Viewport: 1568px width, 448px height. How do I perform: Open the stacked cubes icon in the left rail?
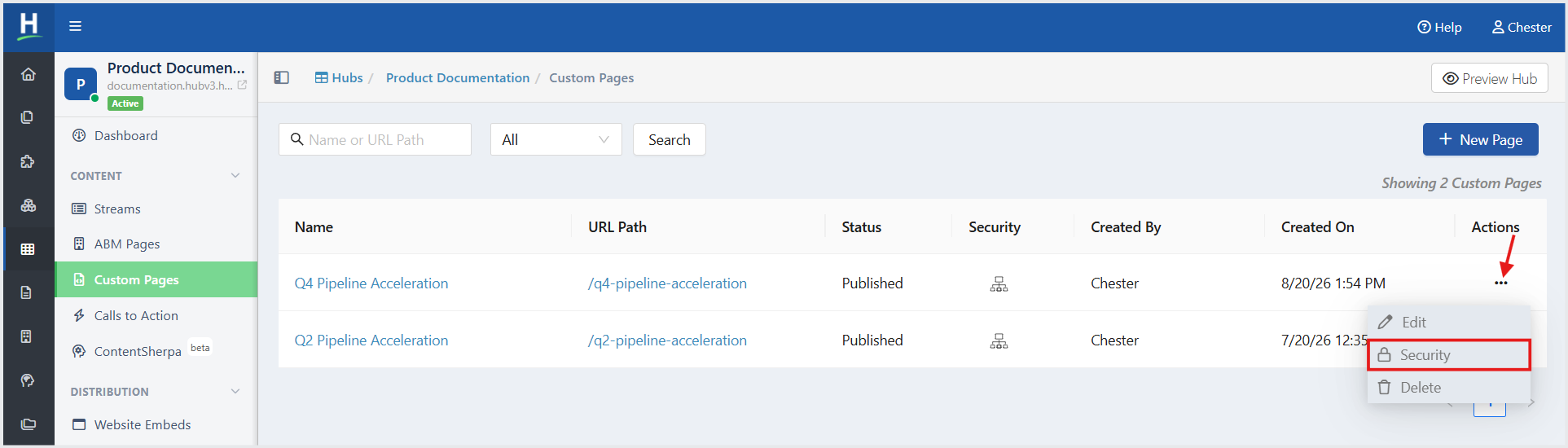tap(29, 205)
